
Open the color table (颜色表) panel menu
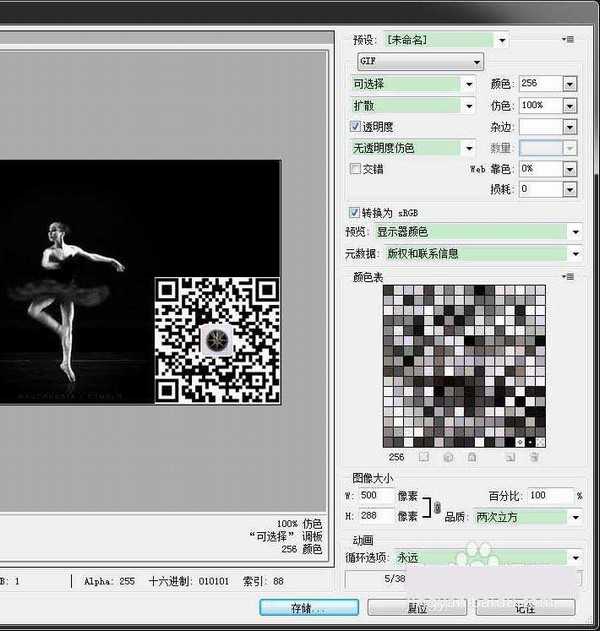[x=570, y=276]
